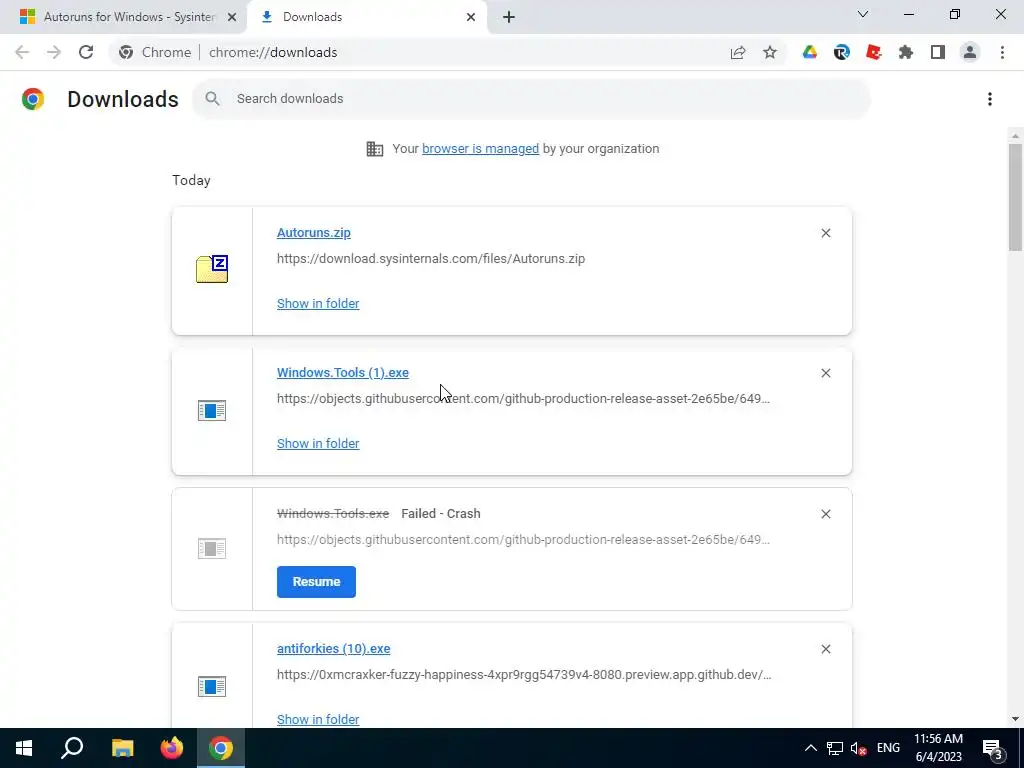
Task: Click the ENG language indicator
Action: coord(888,748)
